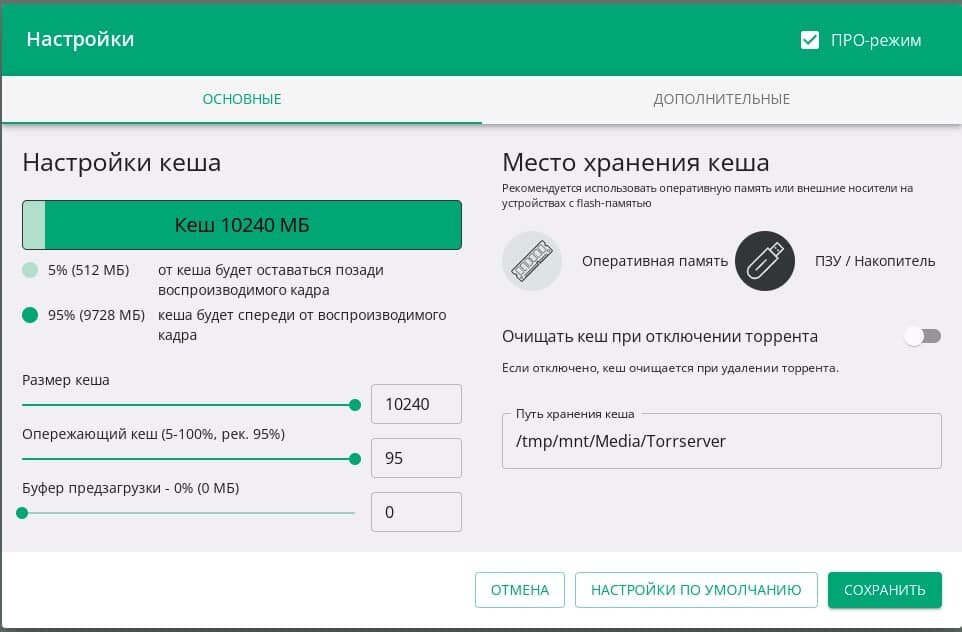The height and width of the screenshot is (632, 962).
Task: Switch to the Основные tab
Action: pos(241,99)
